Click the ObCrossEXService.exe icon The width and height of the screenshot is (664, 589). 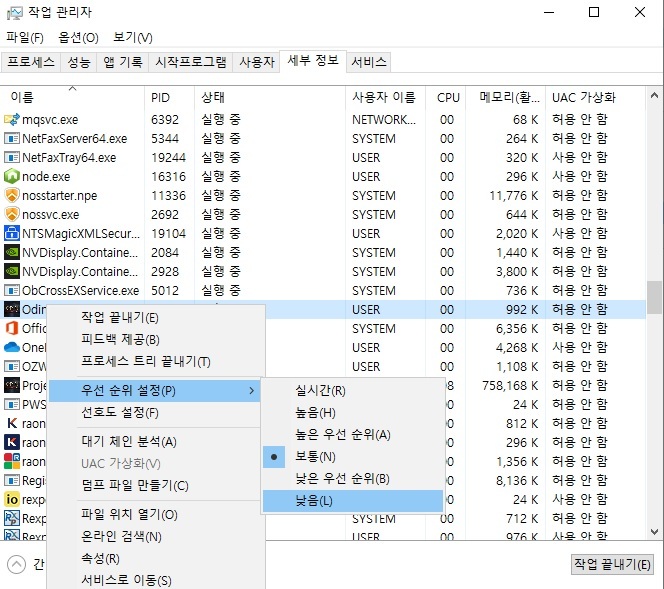tap(12, 291)
